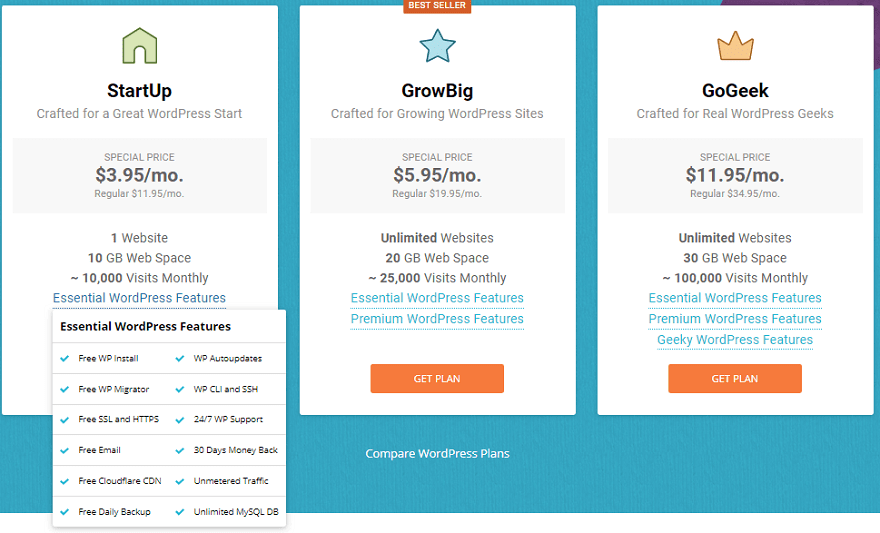Show GoGeek Premium WordPress Features
This screenshot has height=533, width=880.
click(x=735, y=319)
